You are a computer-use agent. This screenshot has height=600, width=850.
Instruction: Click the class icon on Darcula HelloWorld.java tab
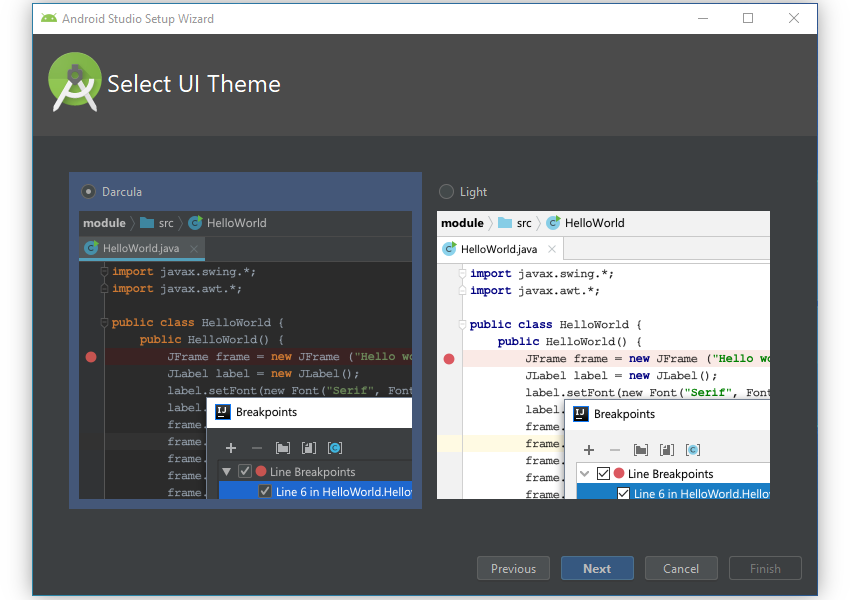(92, 248)
